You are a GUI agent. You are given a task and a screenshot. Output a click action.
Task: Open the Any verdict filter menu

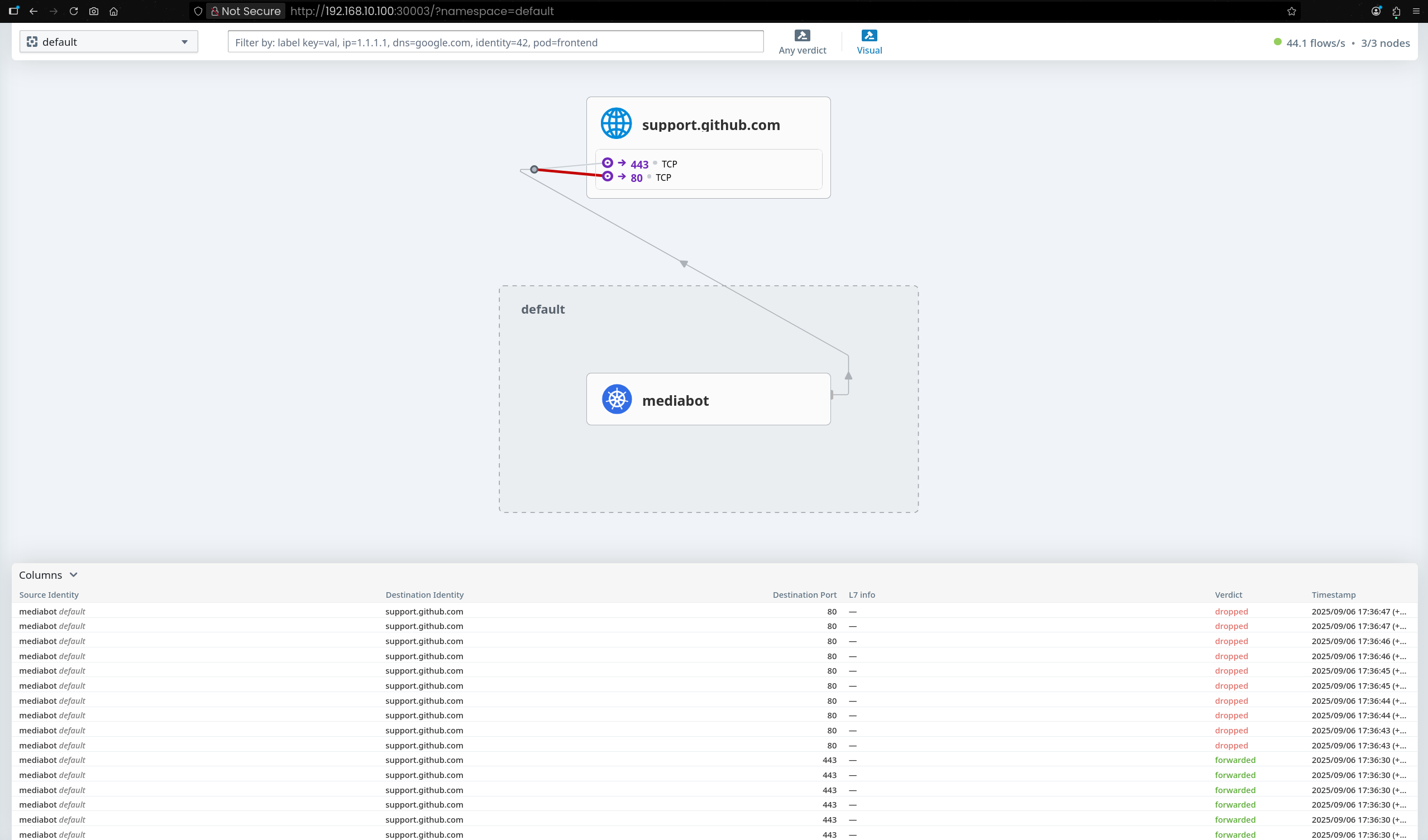[x=803, y=42]
